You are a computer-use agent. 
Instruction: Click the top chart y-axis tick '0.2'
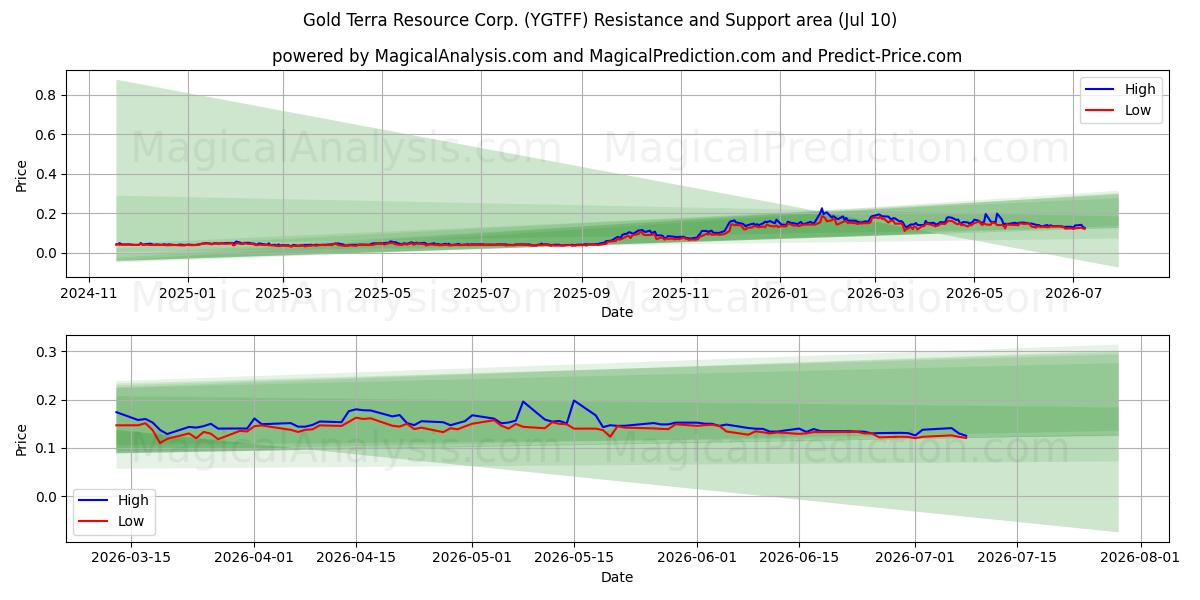point(48,214)
